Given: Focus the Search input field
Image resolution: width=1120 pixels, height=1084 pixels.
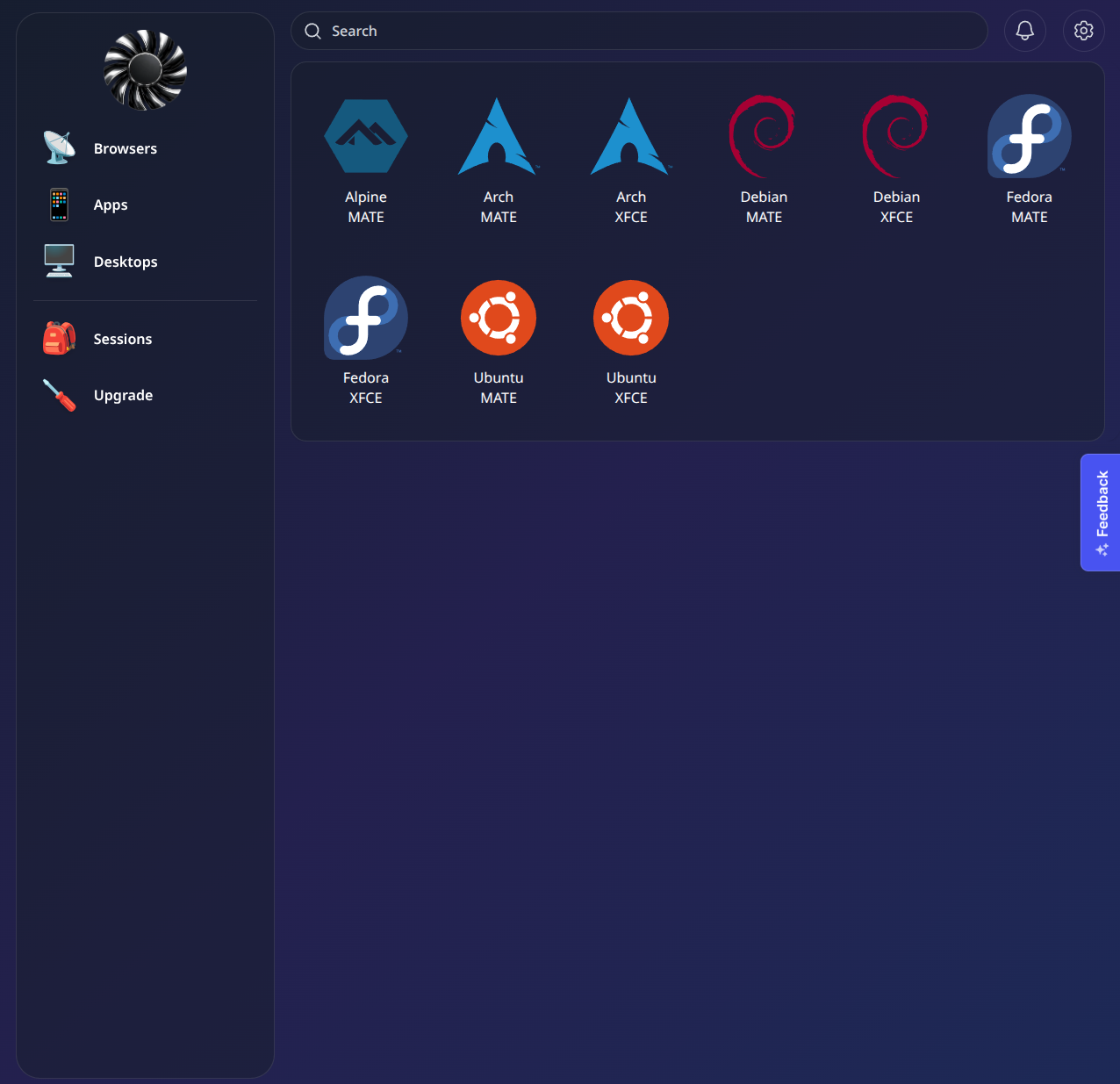Looking at the screenshot, I should [639, 31].
